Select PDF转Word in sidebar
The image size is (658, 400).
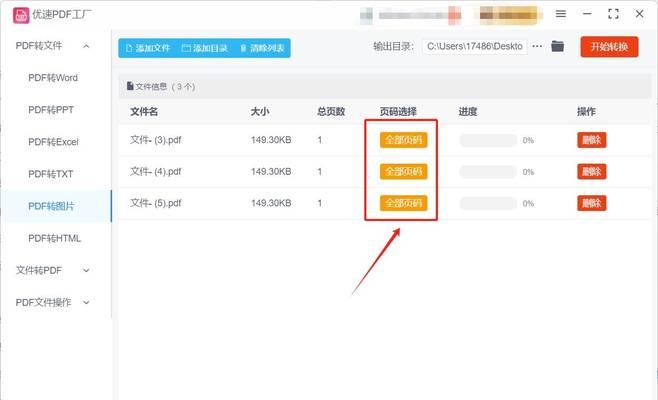tap(53, 78)
